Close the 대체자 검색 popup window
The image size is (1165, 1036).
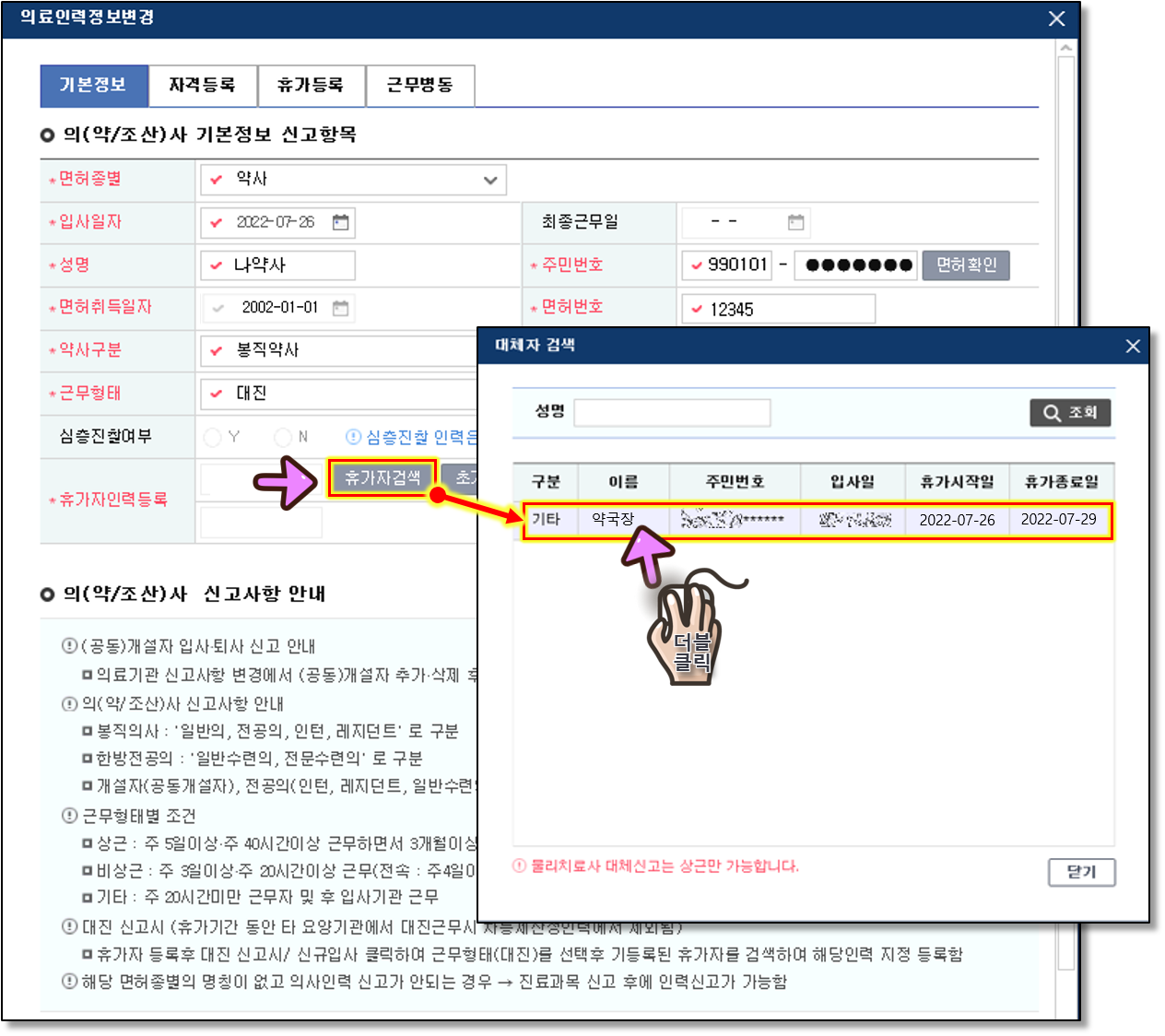tap(1133, 346)
